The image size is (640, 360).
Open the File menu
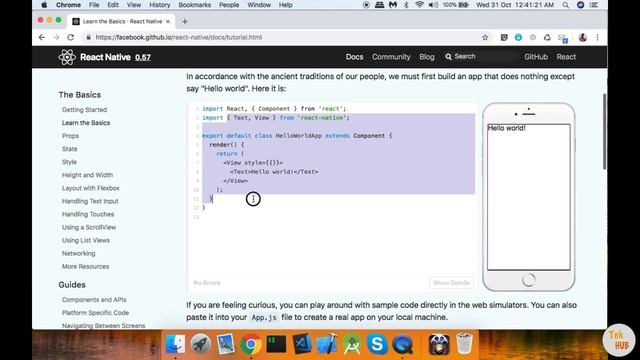click(94, 5)
